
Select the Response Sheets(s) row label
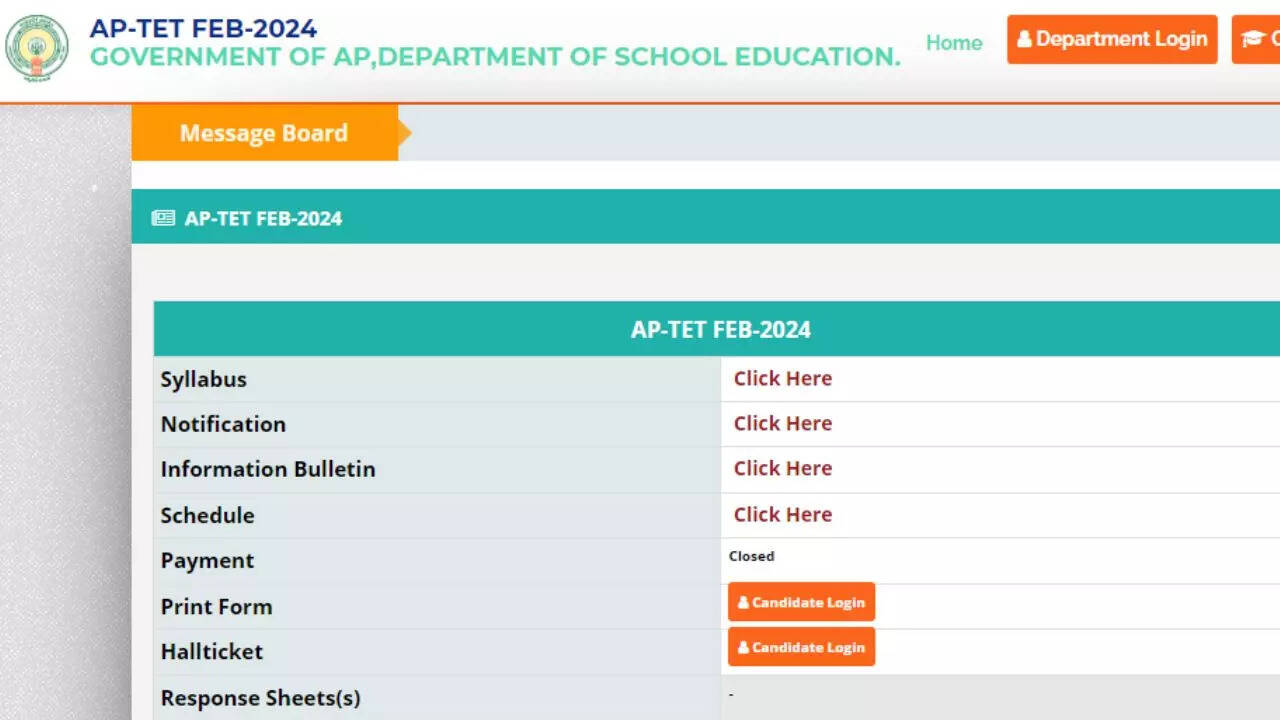[x=260, y=698]
